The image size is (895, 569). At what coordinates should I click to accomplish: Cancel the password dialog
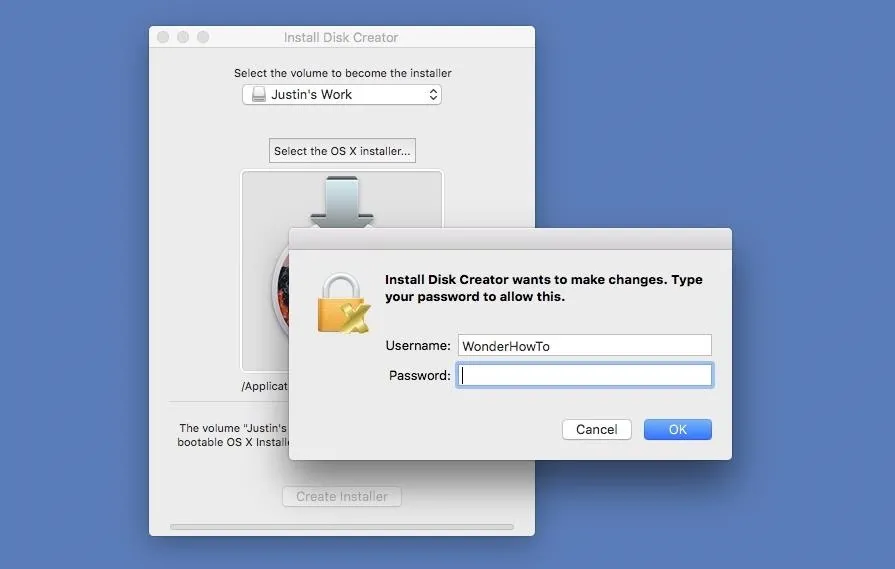click(596, 429)
